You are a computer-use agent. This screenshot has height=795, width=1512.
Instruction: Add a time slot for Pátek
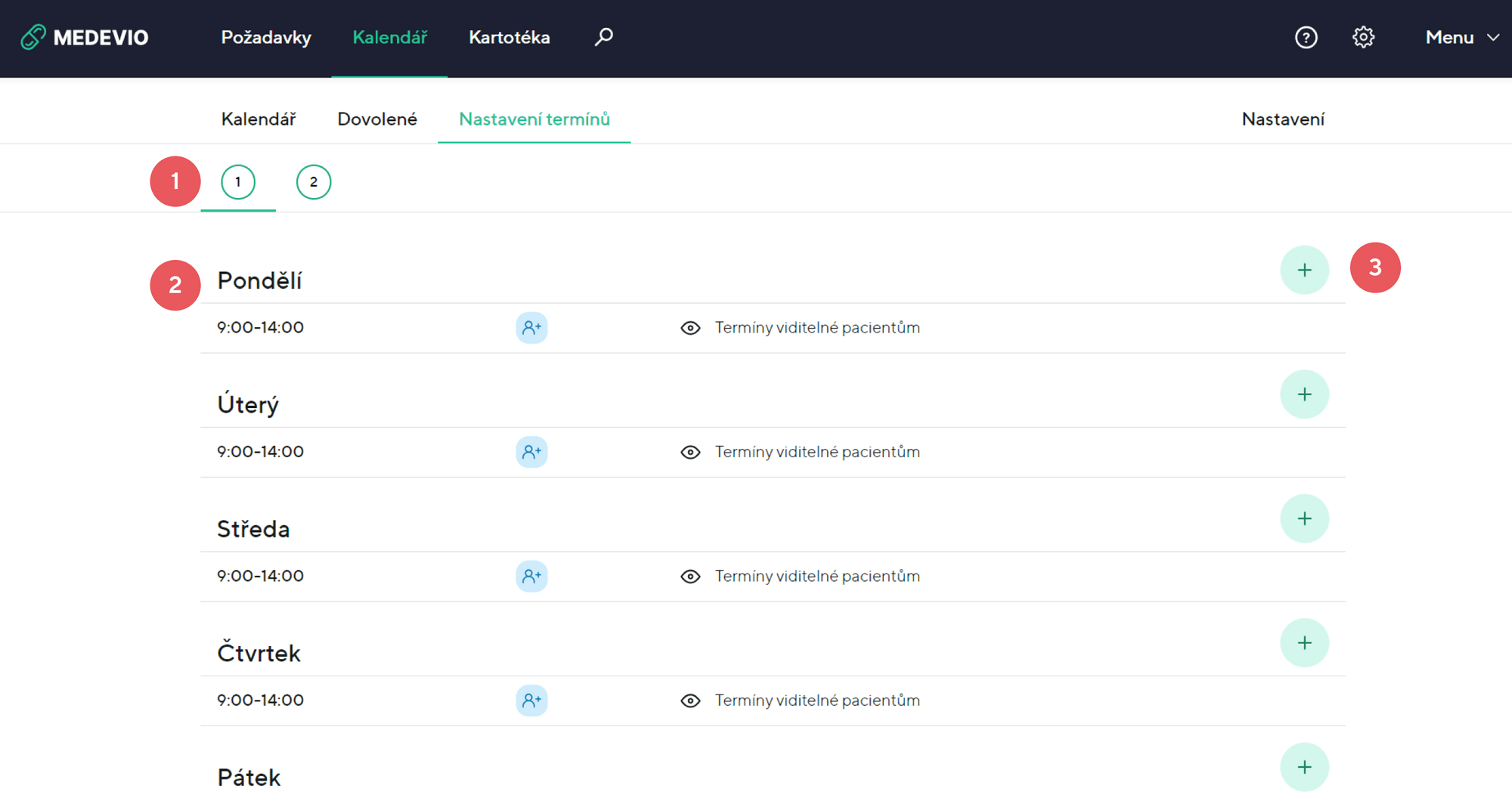pyautogui.click(x=1304, y=767)
